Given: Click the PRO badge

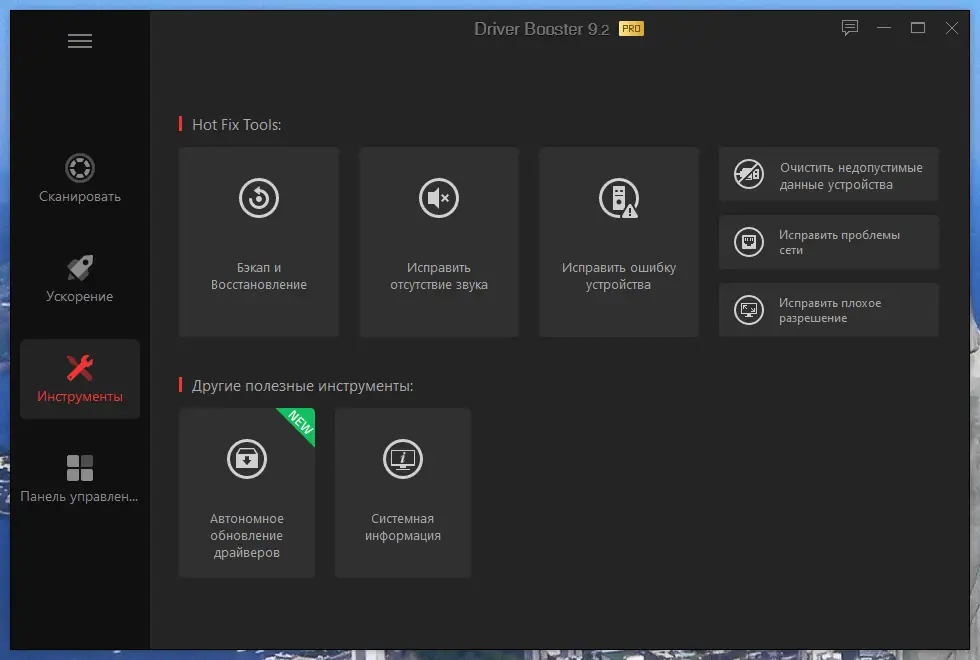Looking at the screenshot, I should coord(631,29).
